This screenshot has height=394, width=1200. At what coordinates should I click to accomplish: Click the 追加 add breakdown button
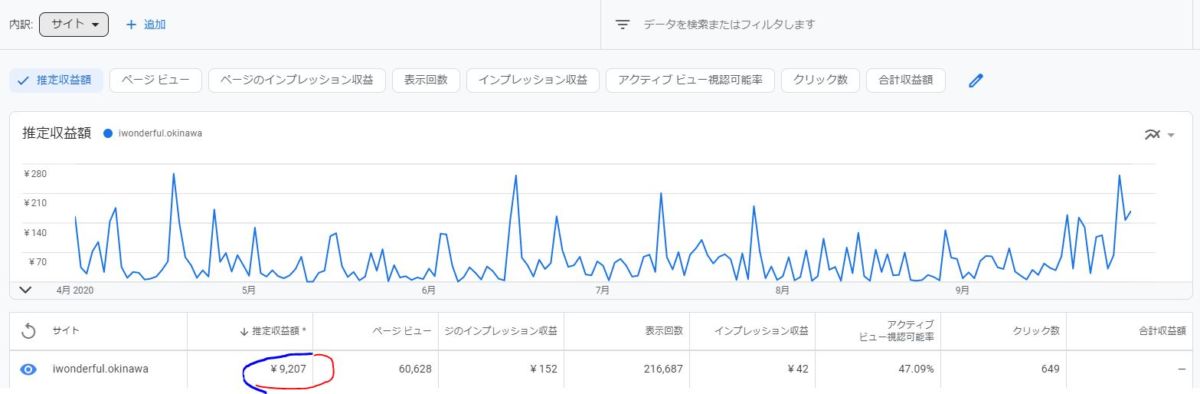(x=146, y=24)
